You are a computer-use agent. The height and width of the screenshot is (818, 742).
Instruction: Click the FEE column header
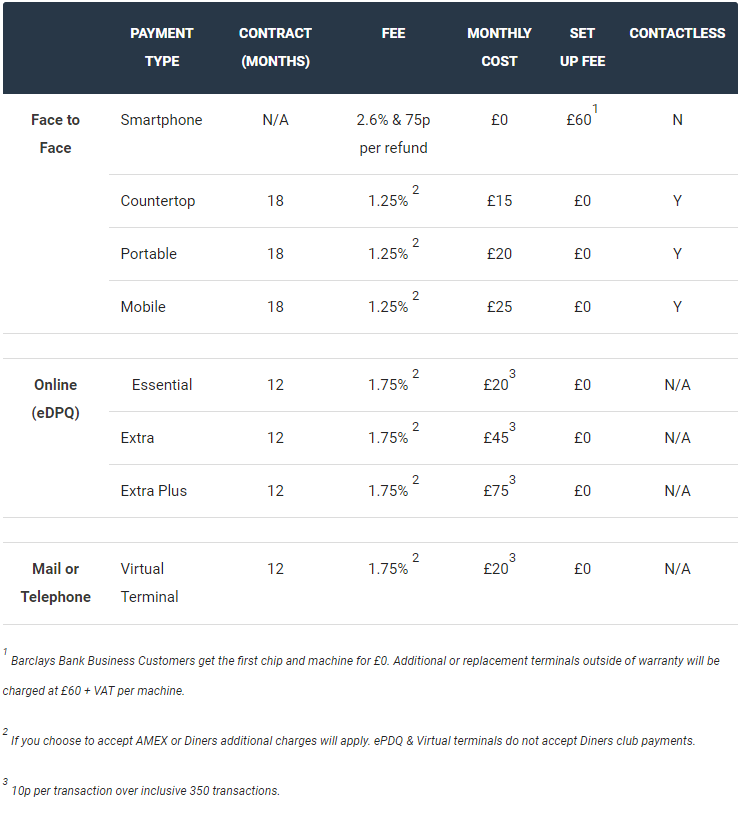pyautogui.click(x=393, y=33)
